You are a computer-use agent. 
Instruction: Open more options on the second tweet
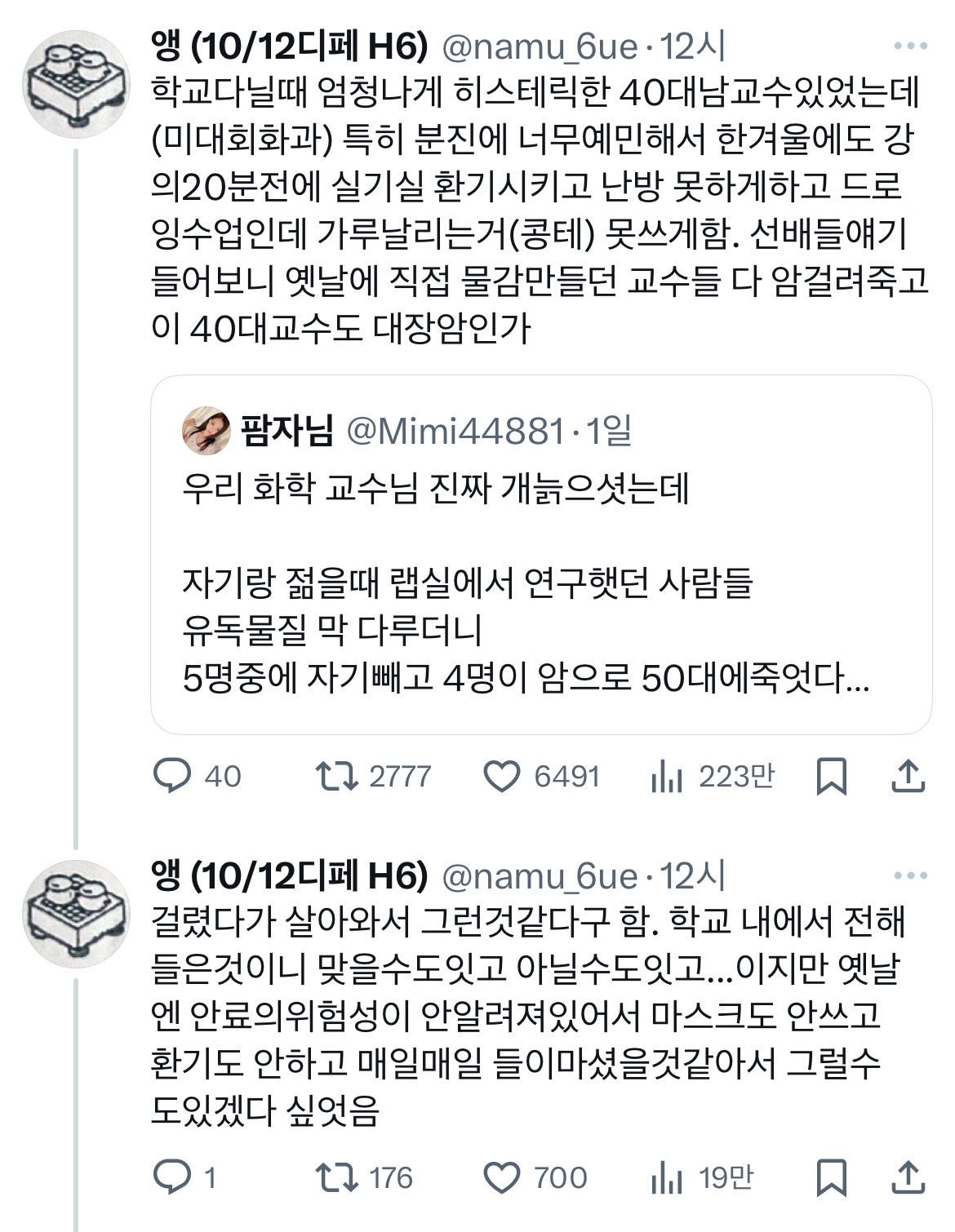910,876
